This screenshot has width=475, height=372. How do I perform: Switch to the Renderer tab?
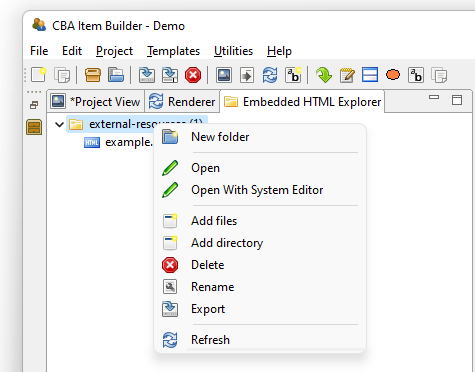tap(182, 101)
